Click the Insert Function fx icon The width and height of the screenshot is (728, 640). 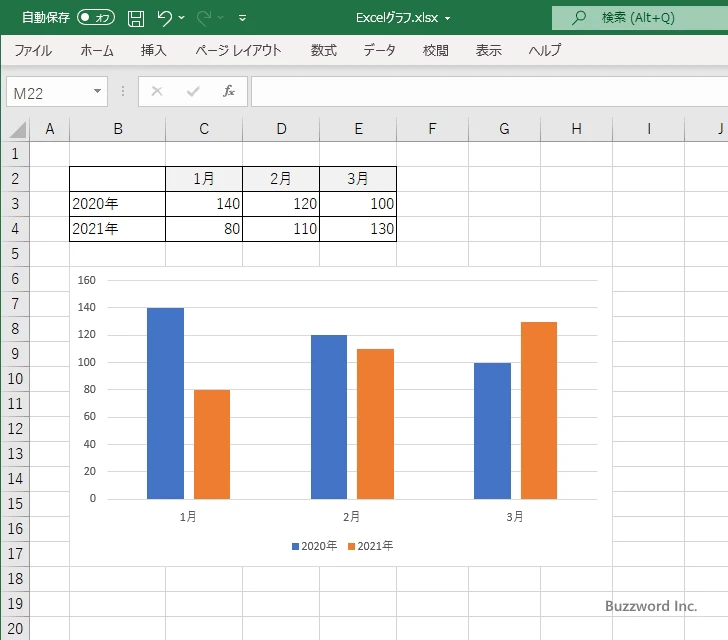point(229,91)
